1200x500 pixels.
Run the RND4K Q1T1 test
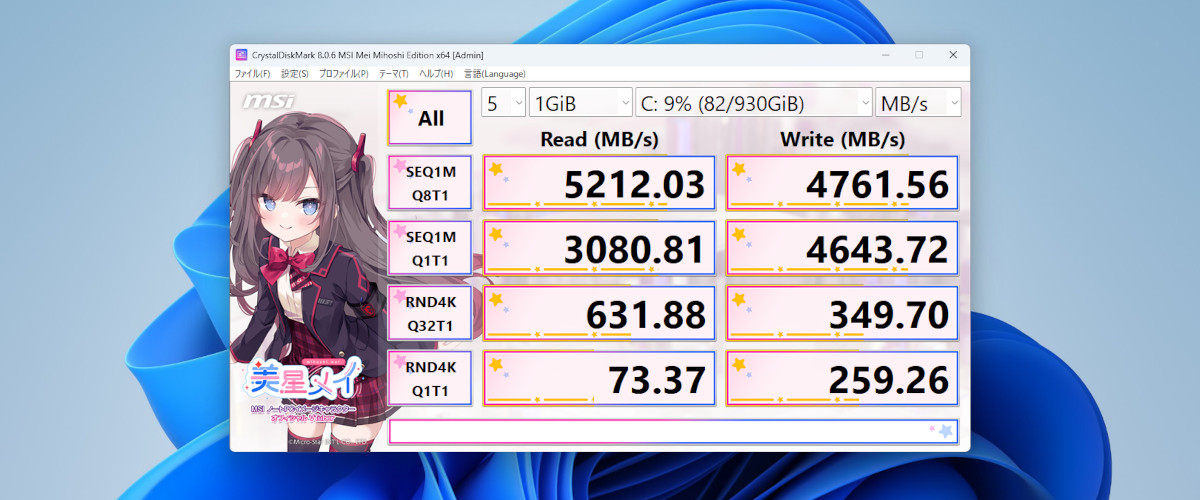click(430, 378)
